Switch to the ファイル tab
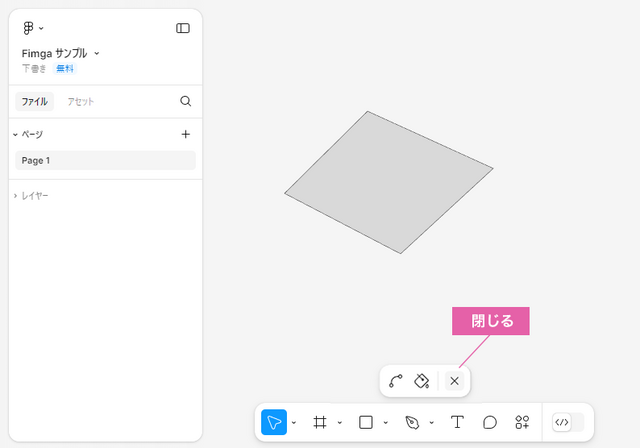This screenshot has height=448, width=640. pos(35,102)
